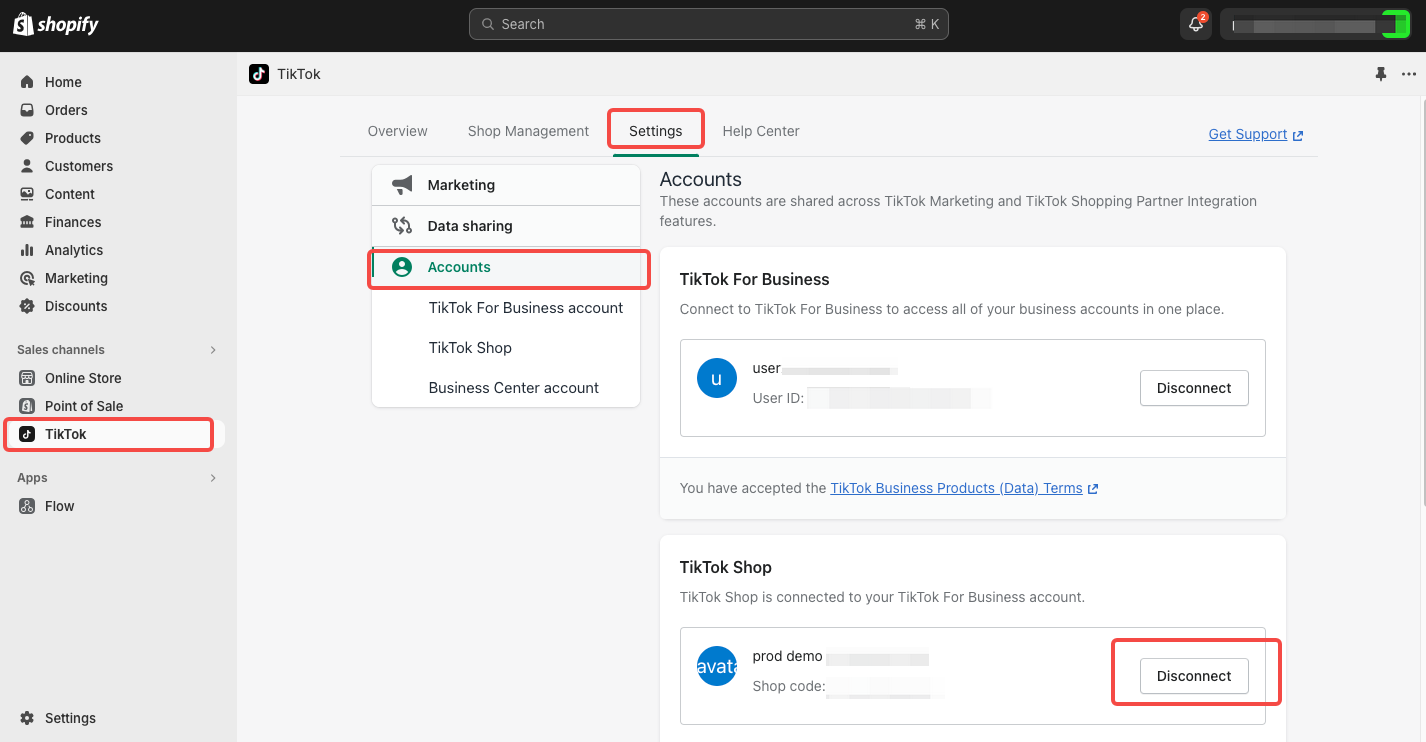1426x742 pixels.
Task: Expand the Sales channels section chevron
Action: [212, 350]
